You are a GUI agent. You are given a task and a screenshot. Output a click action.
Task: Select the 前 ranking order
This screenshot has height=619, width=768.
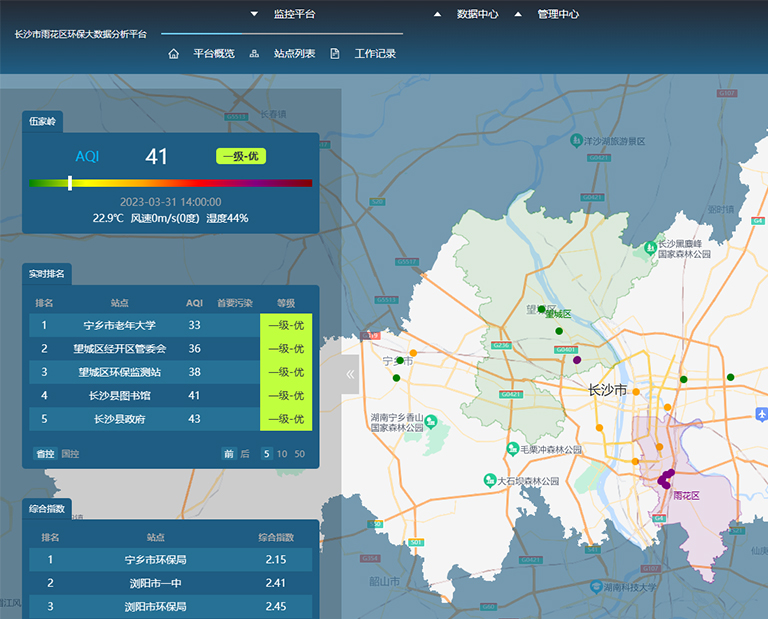(229, 454)
